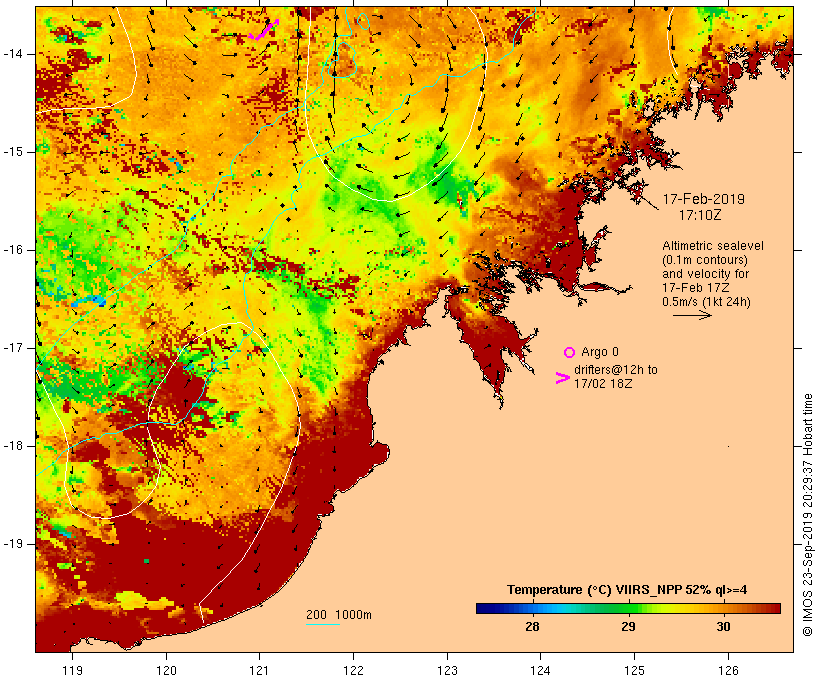820x680 pixels.
Task: Click the 200 1000m depth label
Action: click(339, 615)
